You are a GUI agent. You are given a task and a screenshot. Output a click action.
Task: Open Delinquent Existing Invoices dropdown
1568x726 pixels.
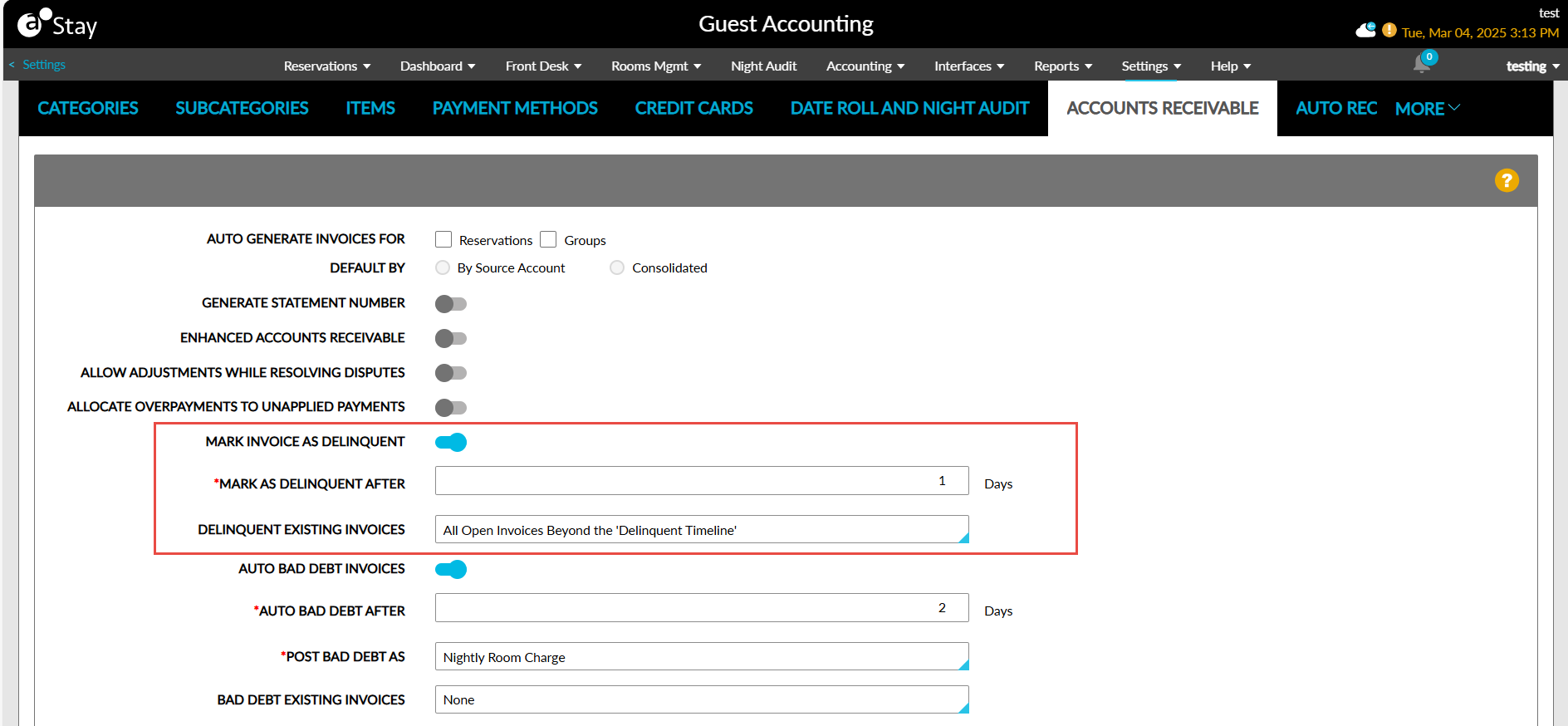[x=702, y=529]
